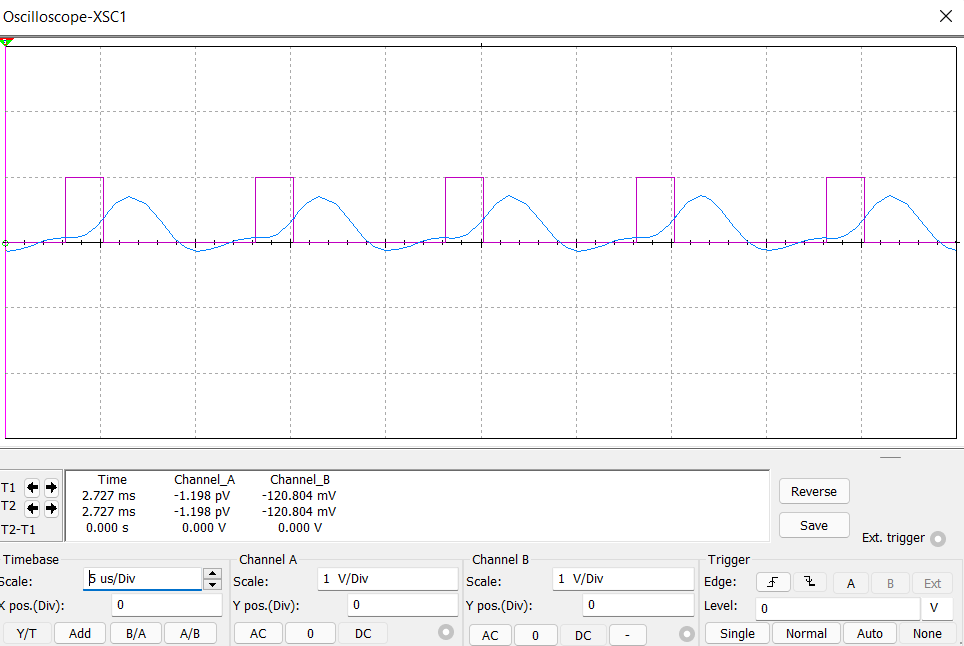This screenshot has height=646, width=964.
Task: Select Single trigger mode
Action: (737, 634)
